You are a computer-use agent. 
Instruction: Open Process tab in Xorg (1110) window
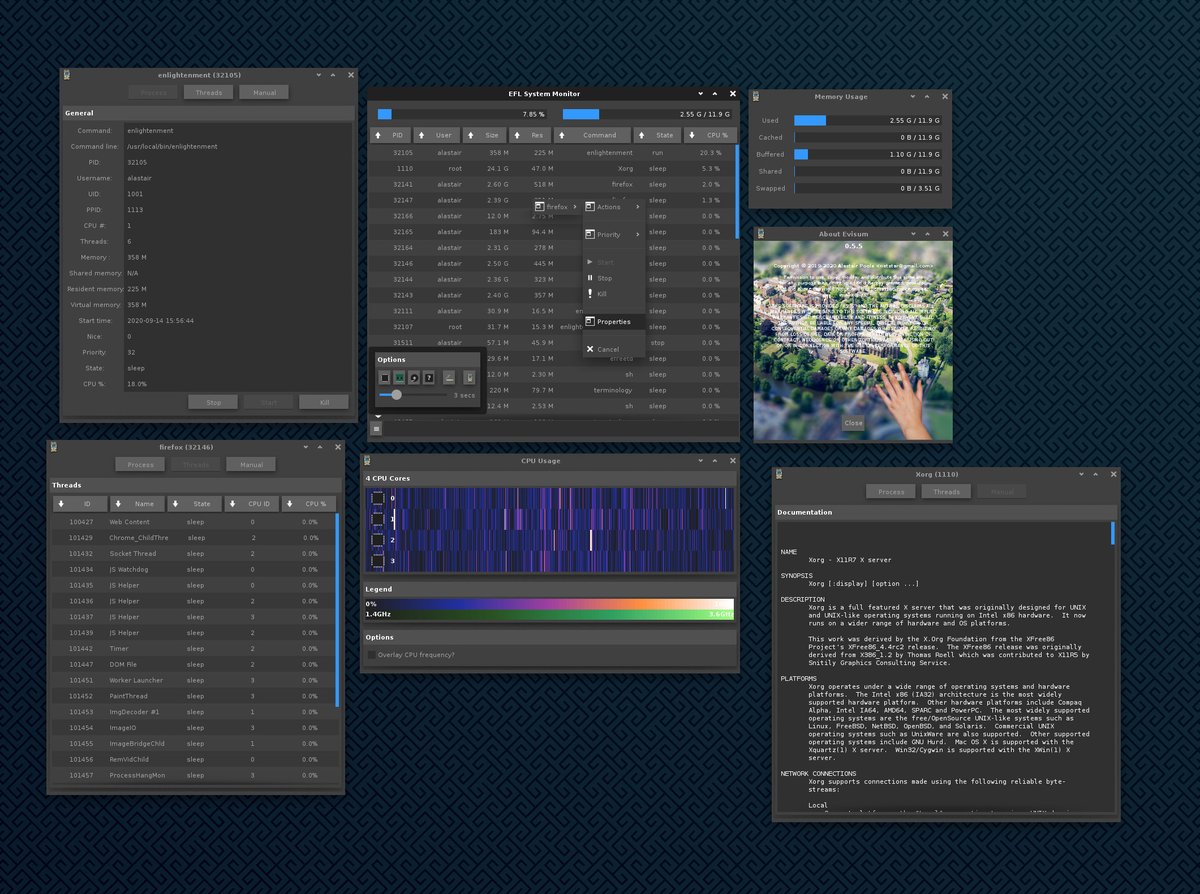click(x=891, y=491)
